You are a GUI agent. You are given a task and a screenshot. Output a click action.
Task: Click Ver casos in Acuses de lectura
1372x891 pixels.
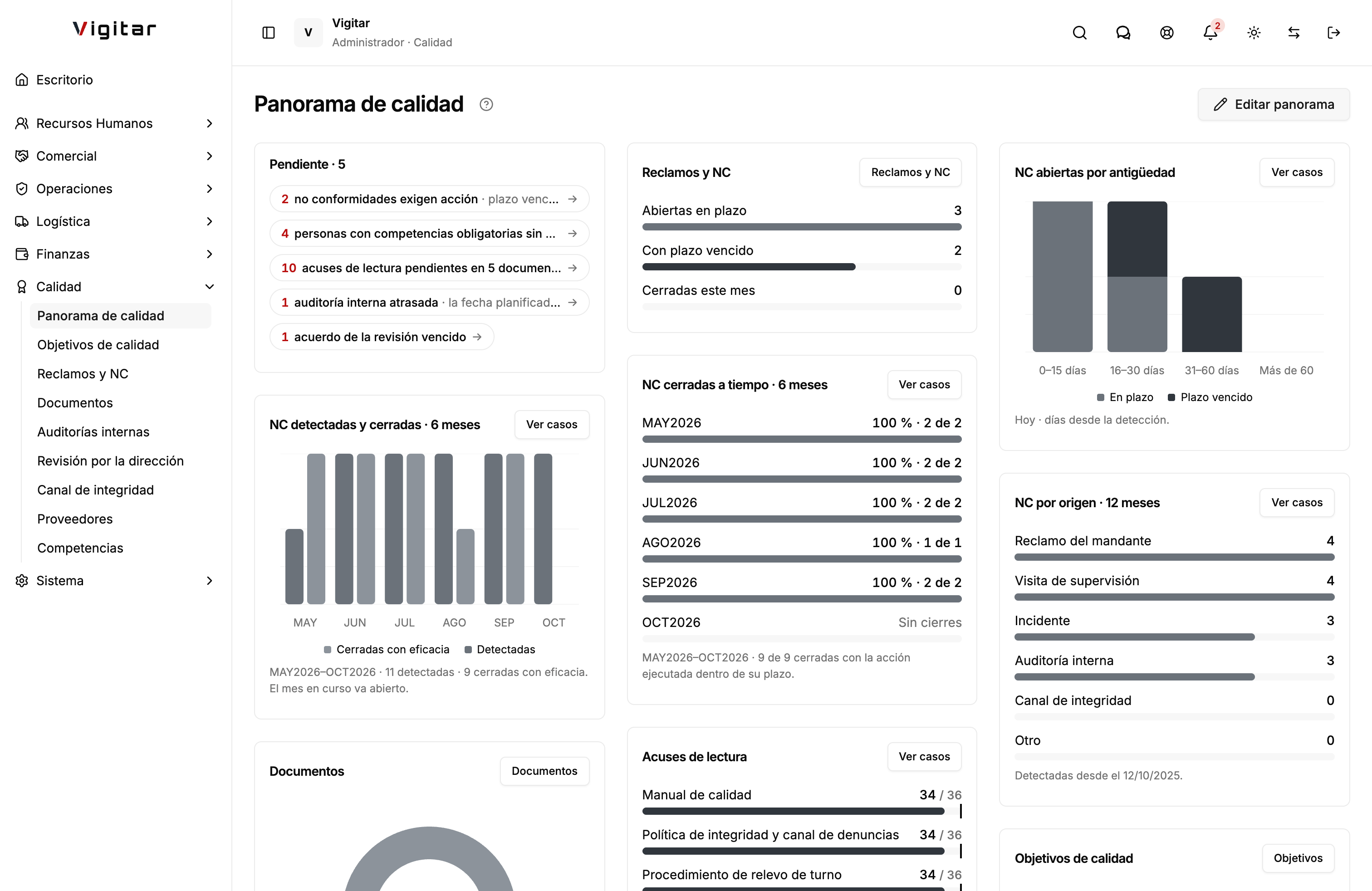[924, 757]
